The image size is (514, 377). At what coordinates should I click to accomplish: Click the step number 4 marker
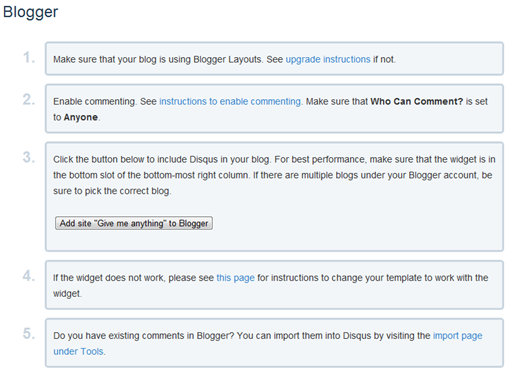coord(29,276)
